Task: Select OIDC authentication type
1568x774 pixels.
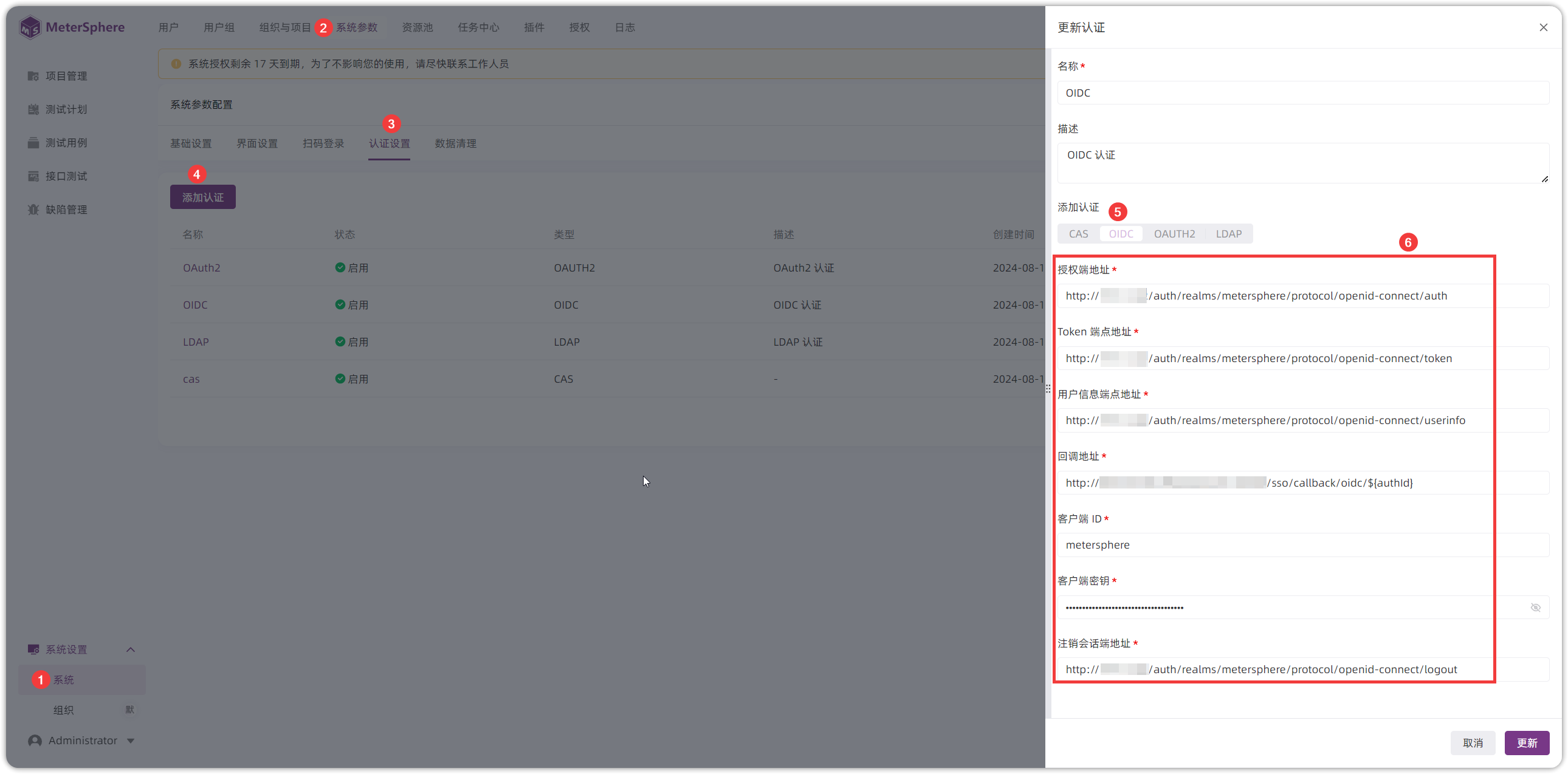Action: (x=1121, y=234)
